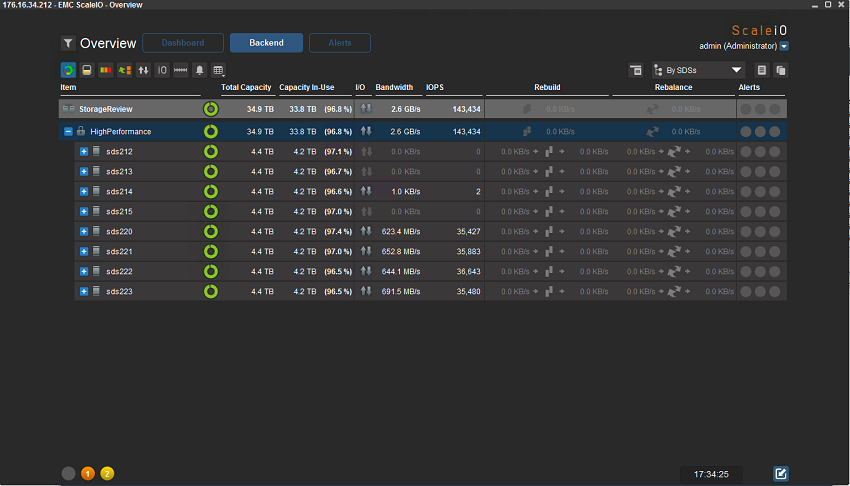This screenshot has width=850, height=486.
Task: Select the I/O bandwidth arrows view icon
Action: (143, 70)
